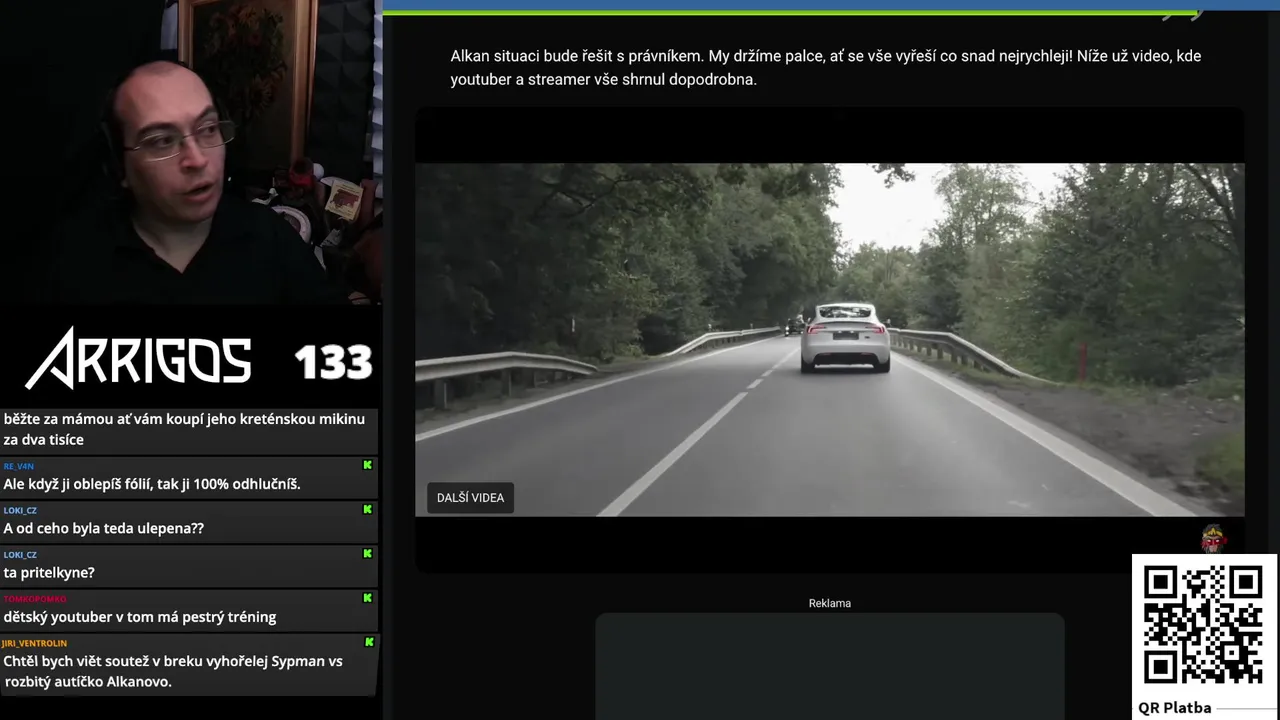Click the article paragraph starting 'Alkan situaci bude řešit'
The width and height of the screenshot is (1280, 720).
click(x=826, y=68)
